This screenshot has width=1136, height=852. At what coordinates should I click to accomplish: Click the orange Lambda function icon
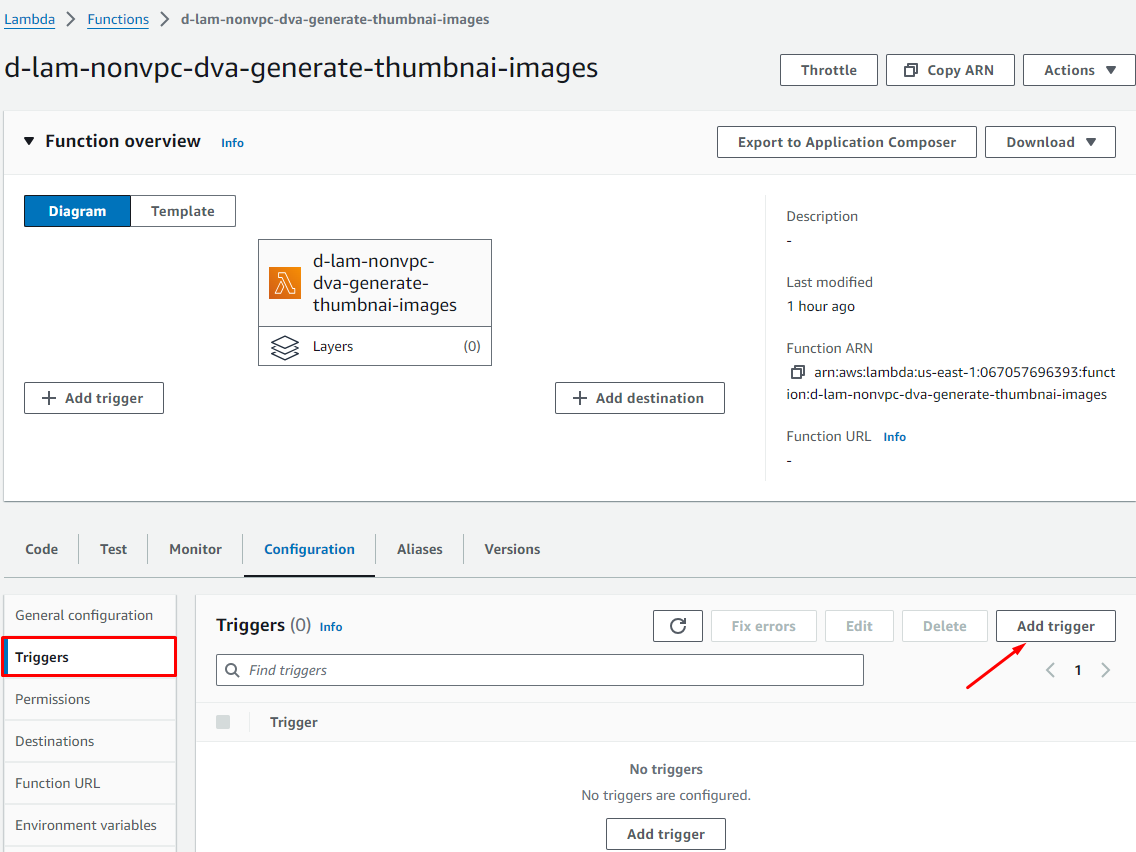click(x=285, y=283)
